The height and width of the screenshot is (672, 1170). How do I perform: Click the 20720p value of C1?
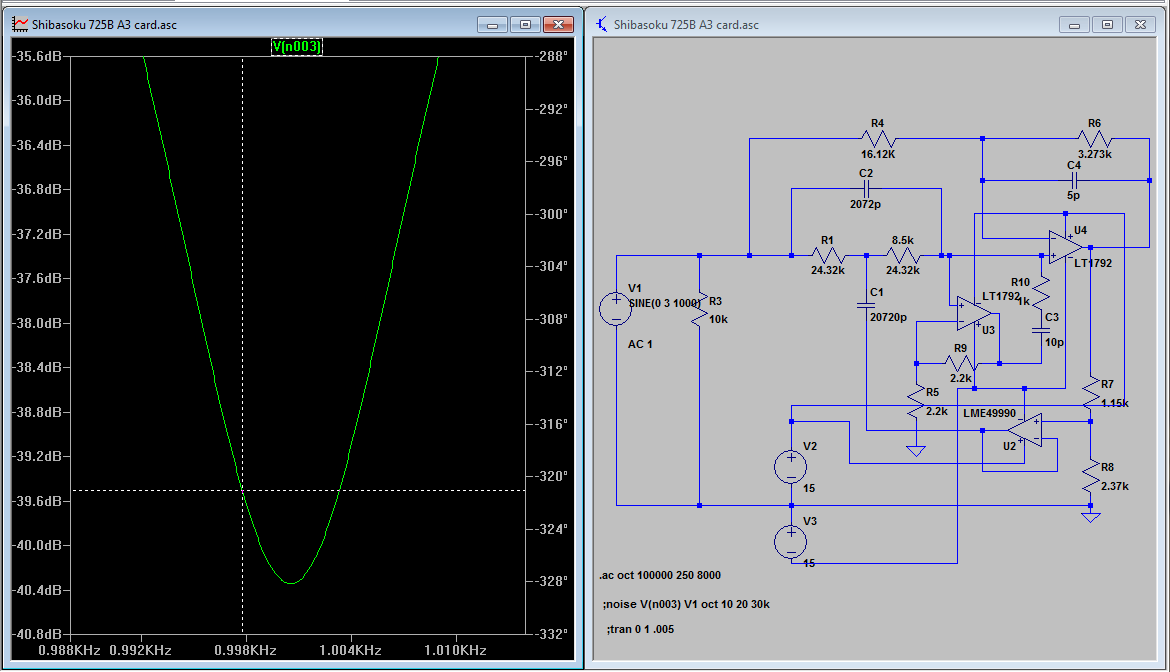point(889,317)
